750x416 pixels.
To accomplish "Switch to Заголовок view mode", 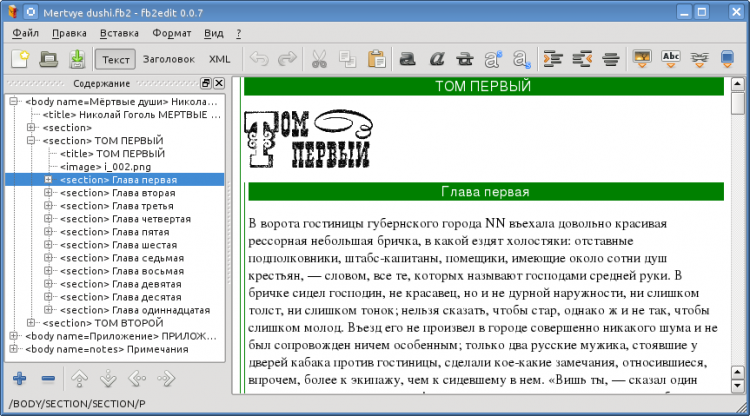I will coord(168,59).
